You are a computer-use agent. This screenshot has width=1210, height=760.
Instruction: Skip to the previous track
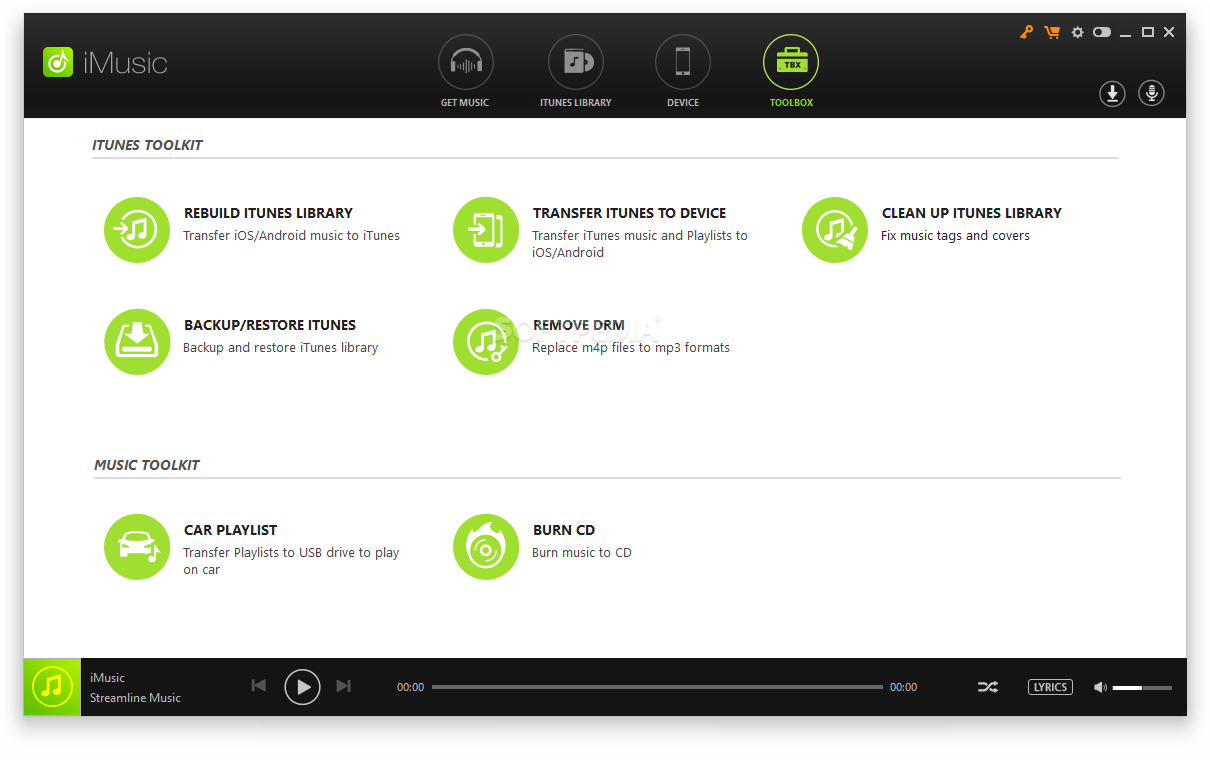258,686
